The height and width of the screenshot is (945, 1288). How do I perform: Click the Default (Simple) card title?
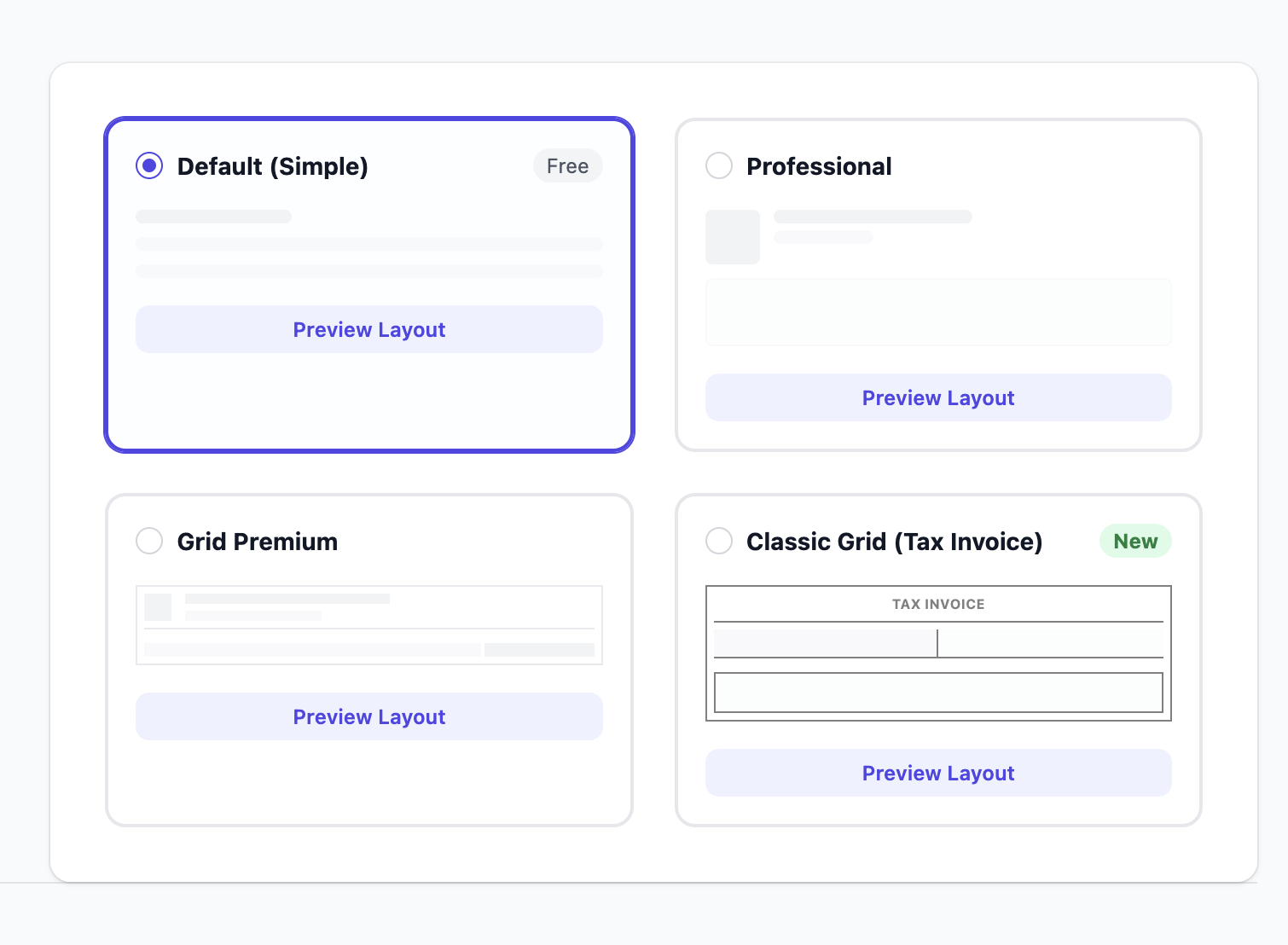[272, 166]
